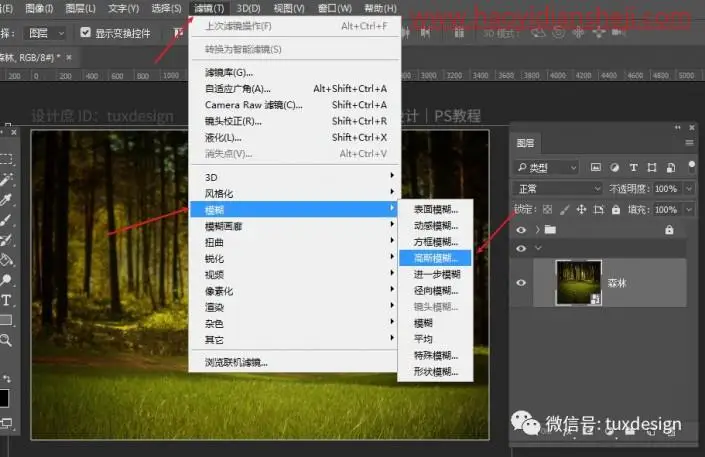The height and width of the screenshot is (457, 705).
Task: Toggle lock transparent pixels
Action: [x=547, y=209]
